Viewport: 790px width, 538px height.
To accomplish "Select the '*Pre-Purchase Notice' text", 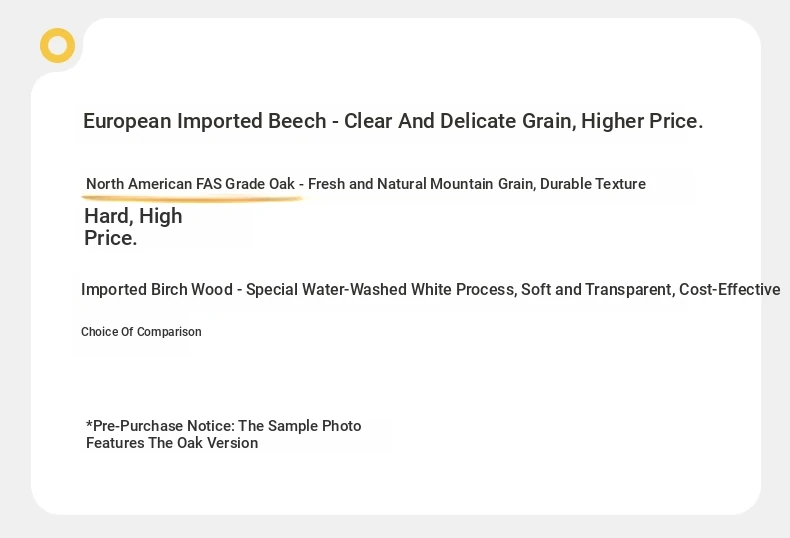I will tap(160, 426).
